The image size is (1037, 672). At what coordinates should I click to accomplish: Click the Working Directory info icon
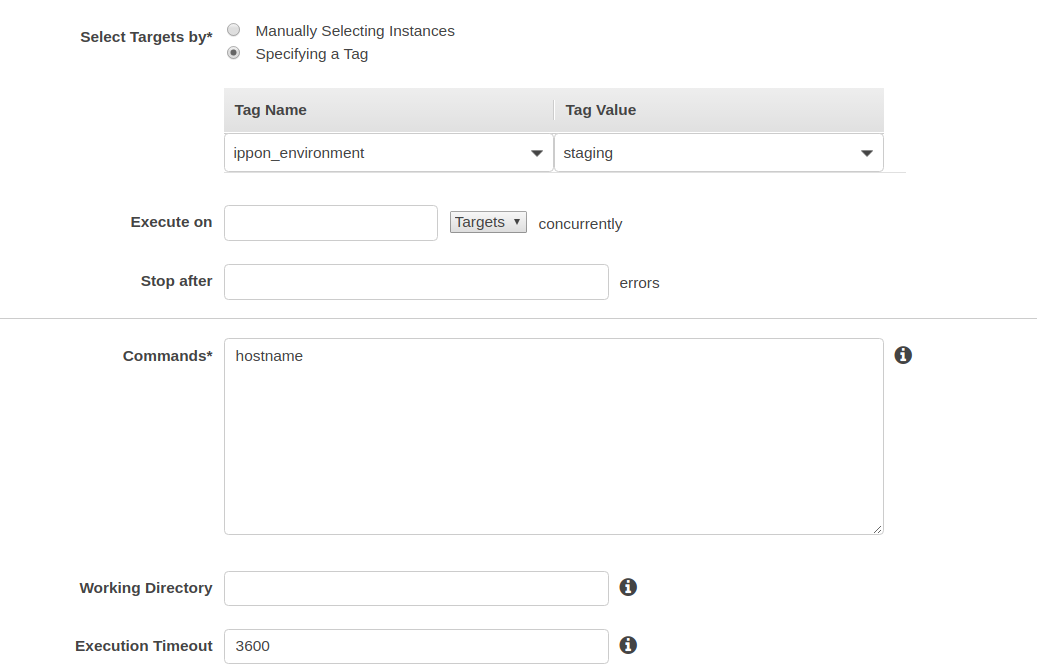(628, 588)
